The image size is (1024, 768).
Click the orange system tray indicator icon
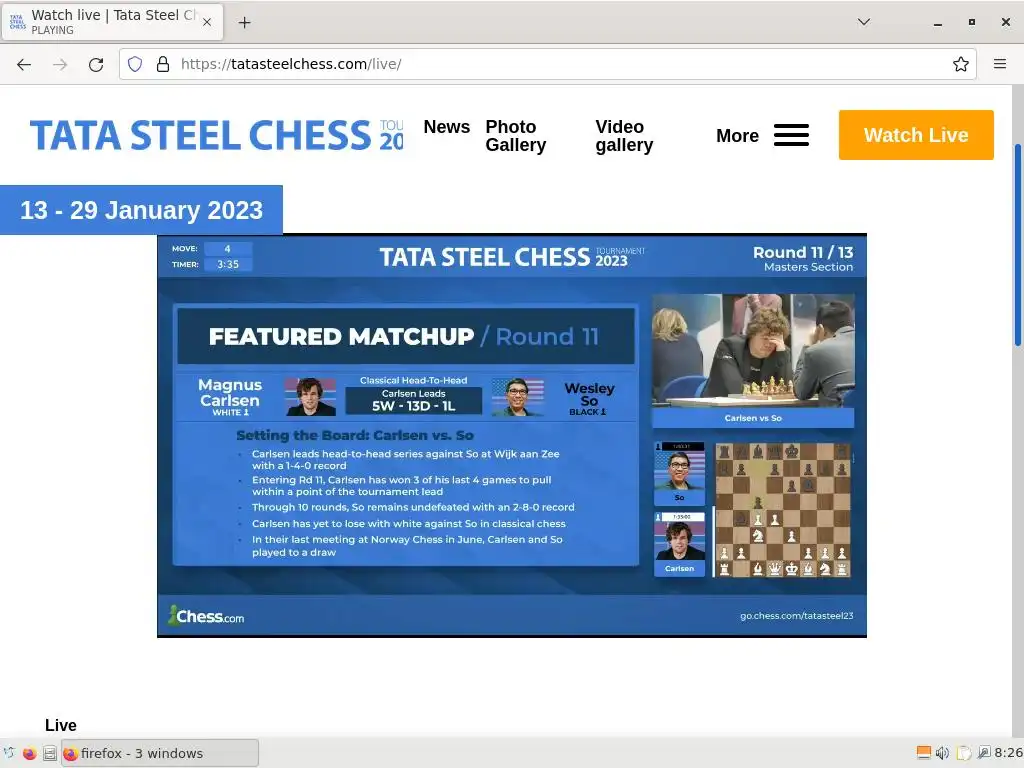tap(923, 752)
